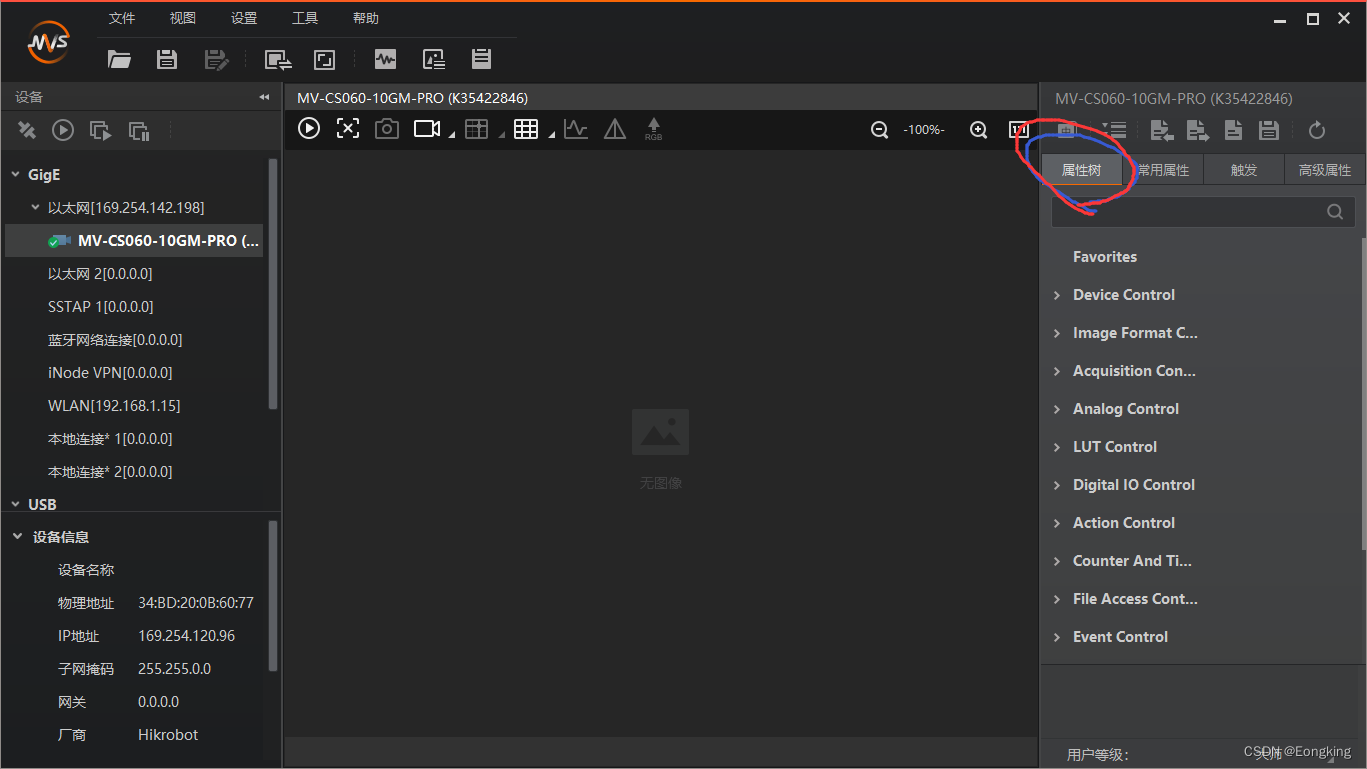Image resolution: width=1367 pixels, height=769 pixels.
Task: Select Favorites in the property tree
Action: [1105, 257]
